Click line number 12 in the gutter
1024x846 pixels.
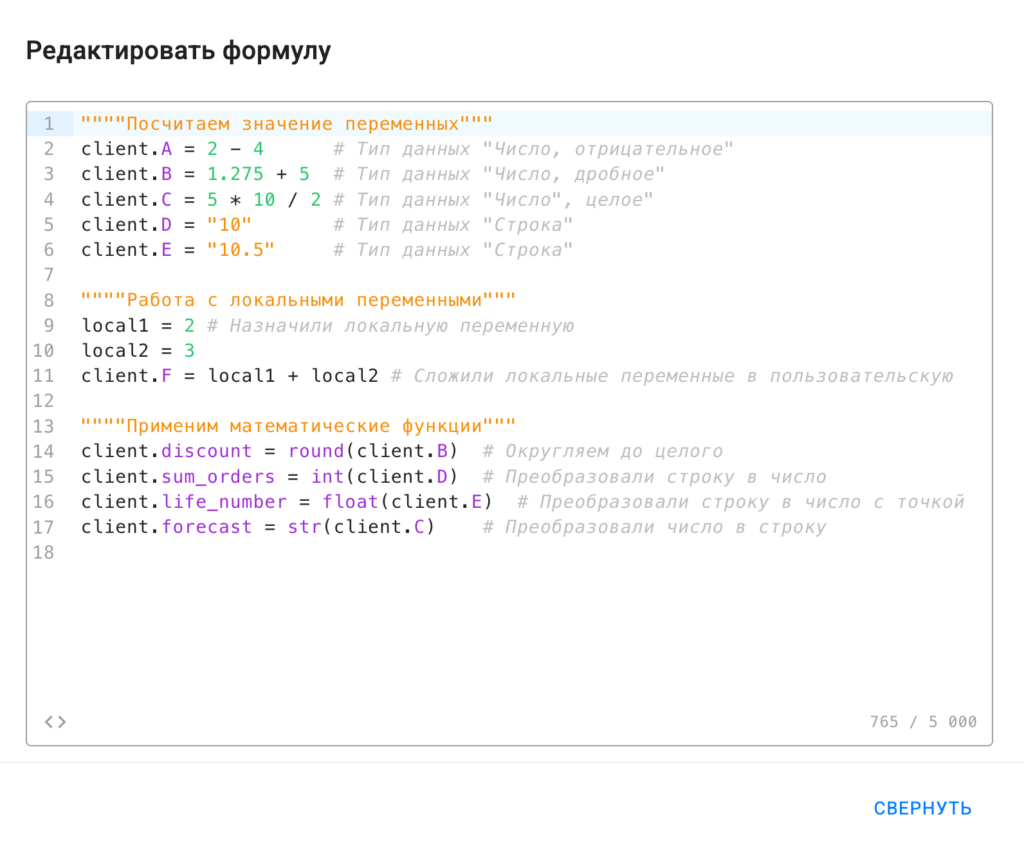tap(44, 401)
